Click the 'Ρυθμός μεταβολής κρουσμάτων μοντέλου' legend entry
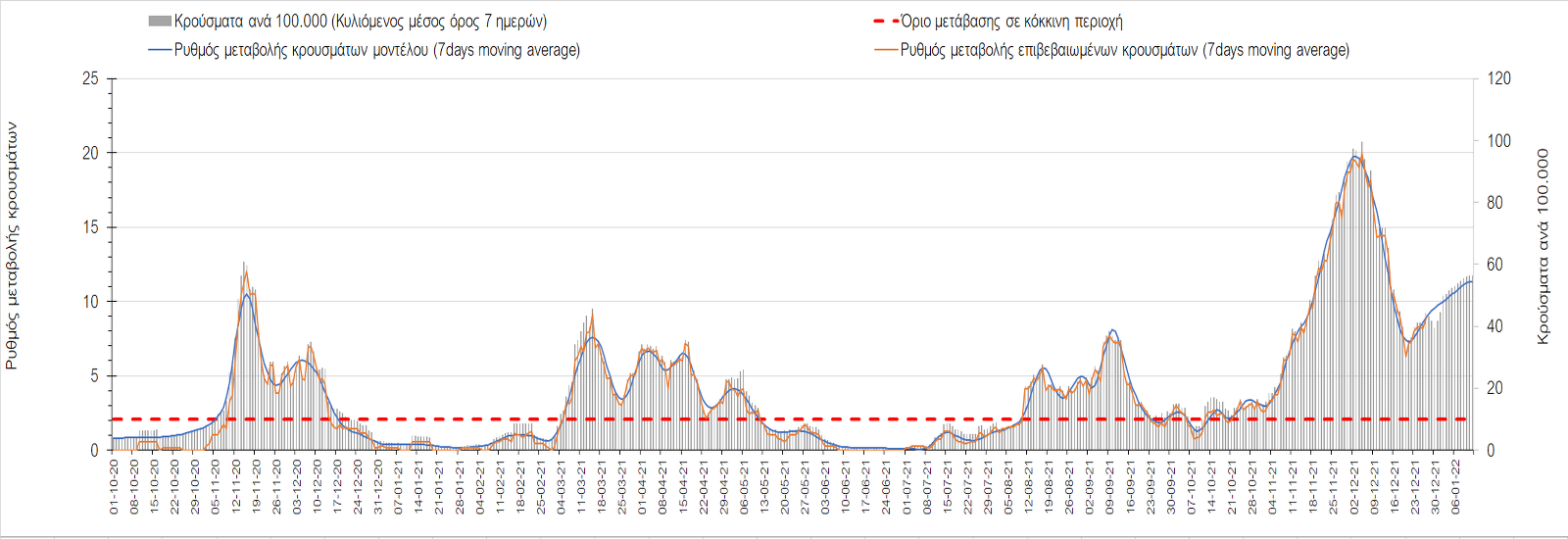1568x540 pixels. coord(376,49)
